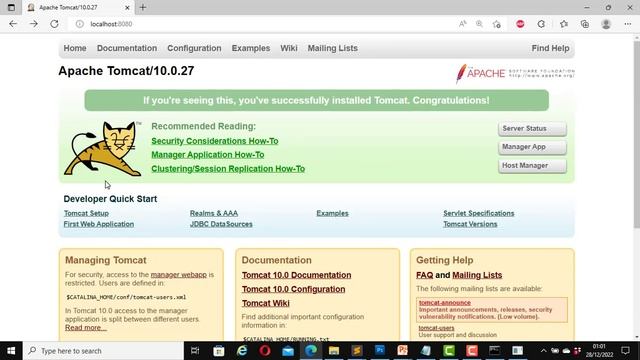This screenshot has height=360, width=640.
Task: Open Manager Application How-To link
Action: pyautogui.click(x=208, y=155)
